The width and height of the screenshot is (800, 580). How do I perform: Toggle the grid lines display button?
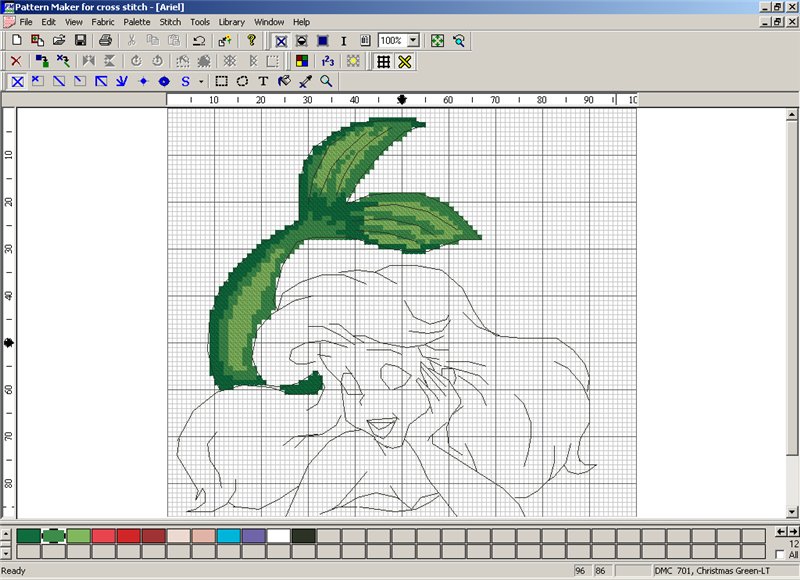coord(383,62)
